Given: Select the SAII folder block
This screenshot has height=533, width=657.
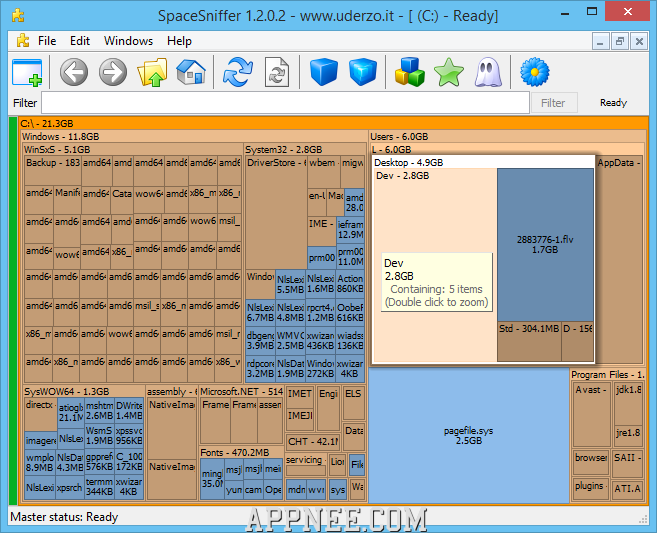Looking at the screenshot, I should click(627, 463).
